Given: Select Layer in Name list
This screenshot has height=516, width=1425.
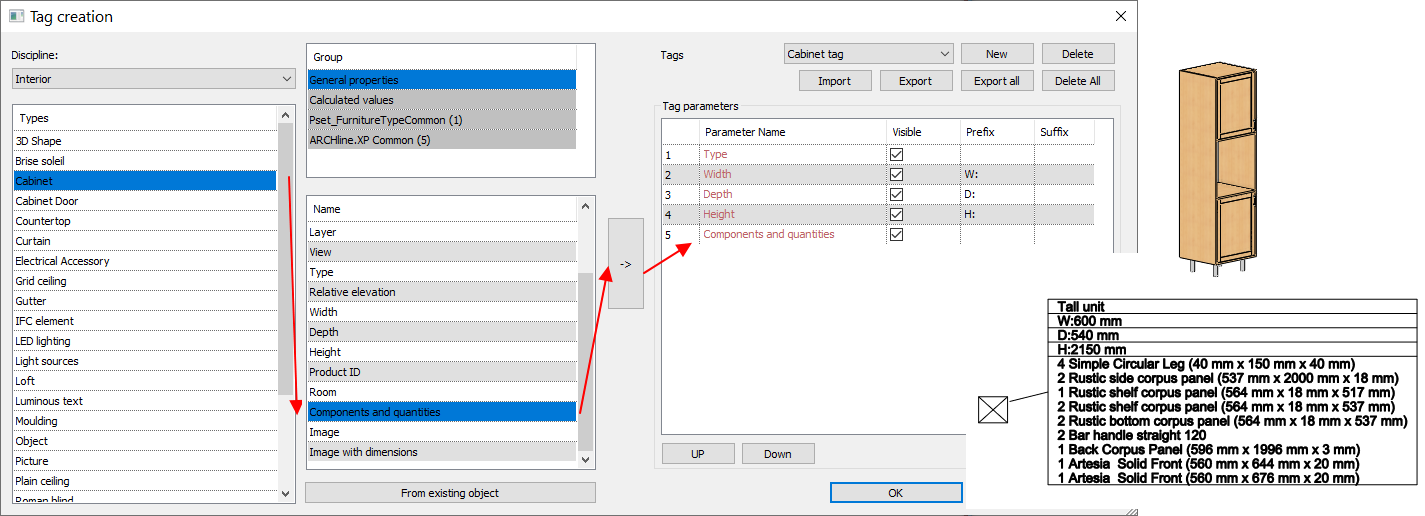Looking at the screenshot, I should point(442,232).
